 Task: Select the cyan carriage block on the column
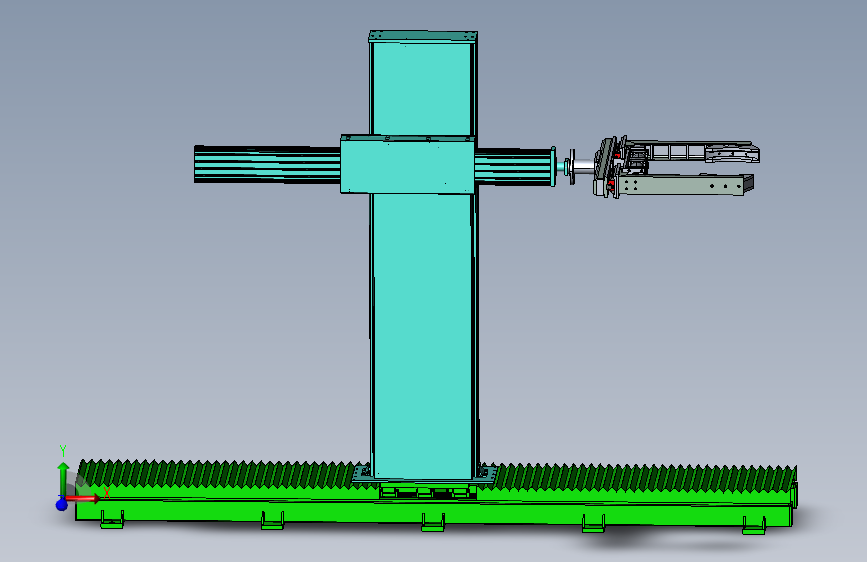pos(408,165)
